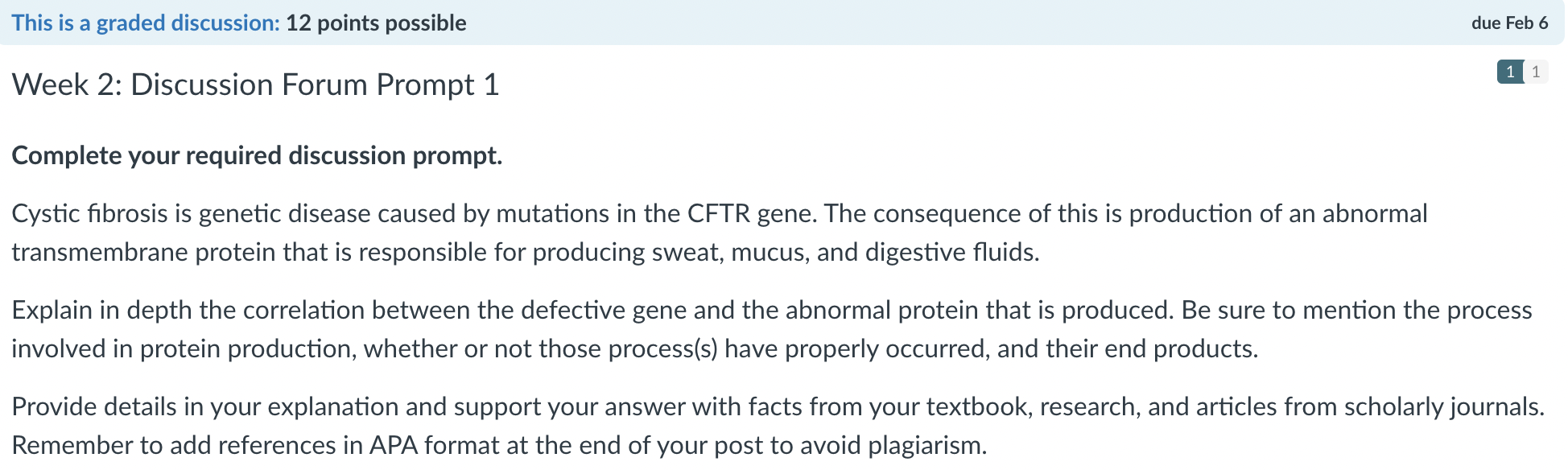This screenshot has height=470, width=1568.
Task: Click the bold 'Complete your required discussion prompt.' heading
Action: pyautogui.click(x=257, y=155)
